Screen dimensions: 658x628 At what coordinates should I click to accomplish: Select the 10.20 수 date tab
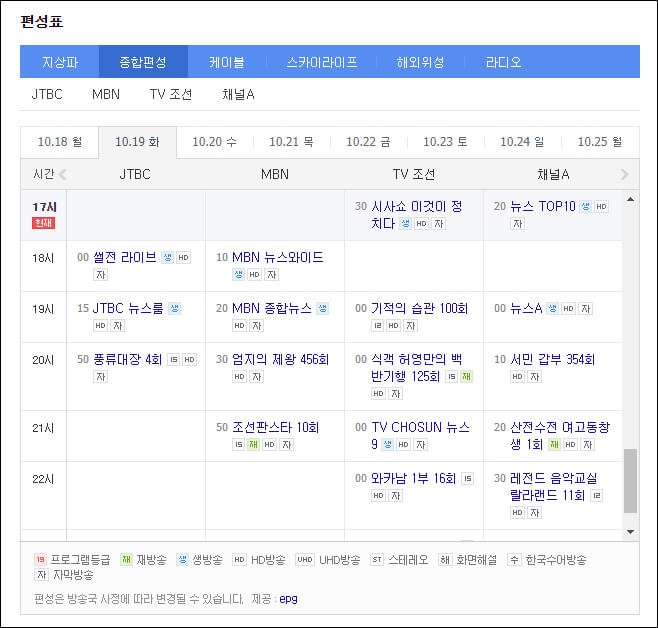tap(214, 142)
